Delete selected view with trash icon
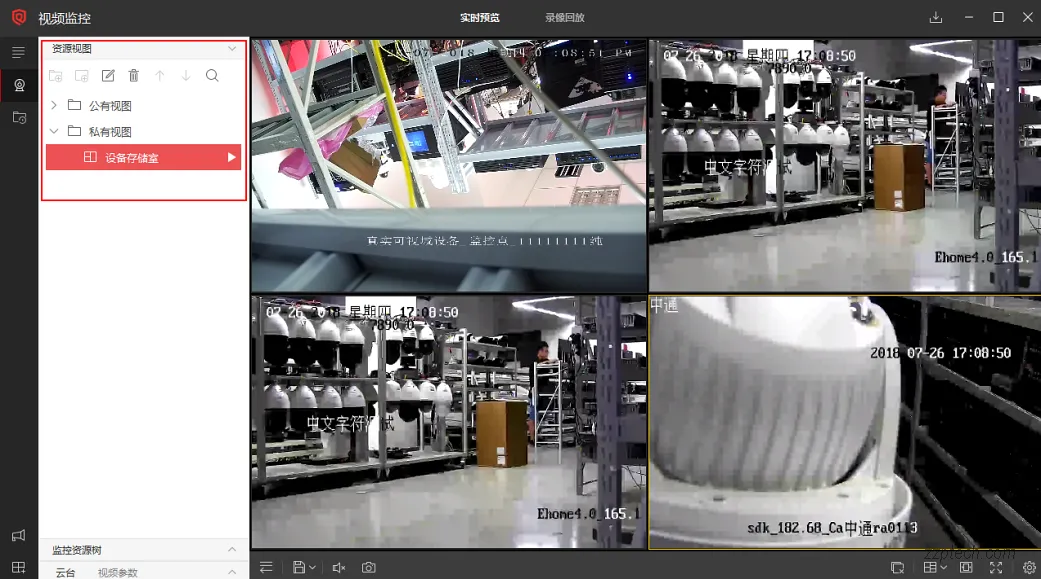The image size is (1041, 579). [x=134, y=76]
